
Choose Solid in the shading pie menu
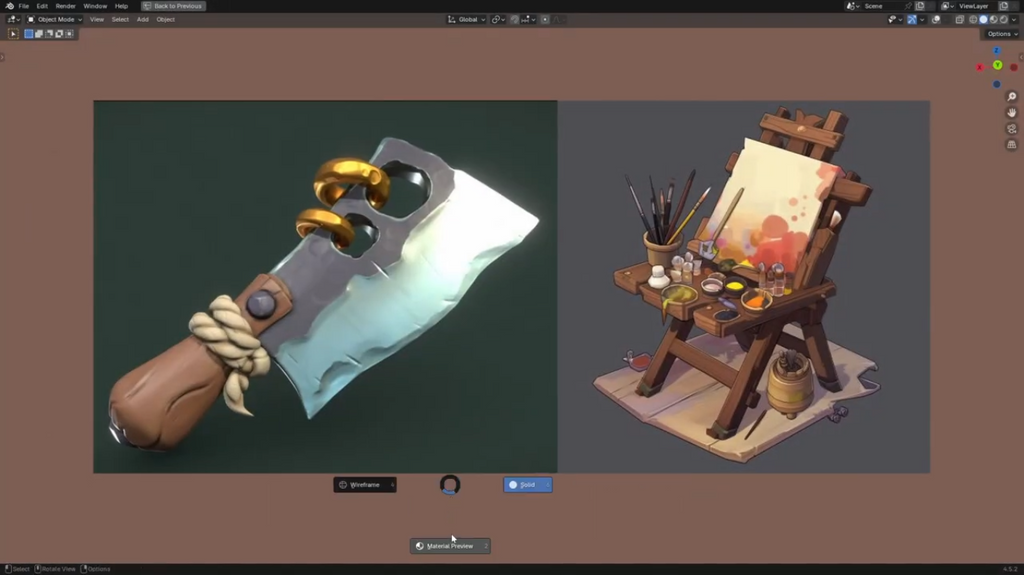[528, 485]
